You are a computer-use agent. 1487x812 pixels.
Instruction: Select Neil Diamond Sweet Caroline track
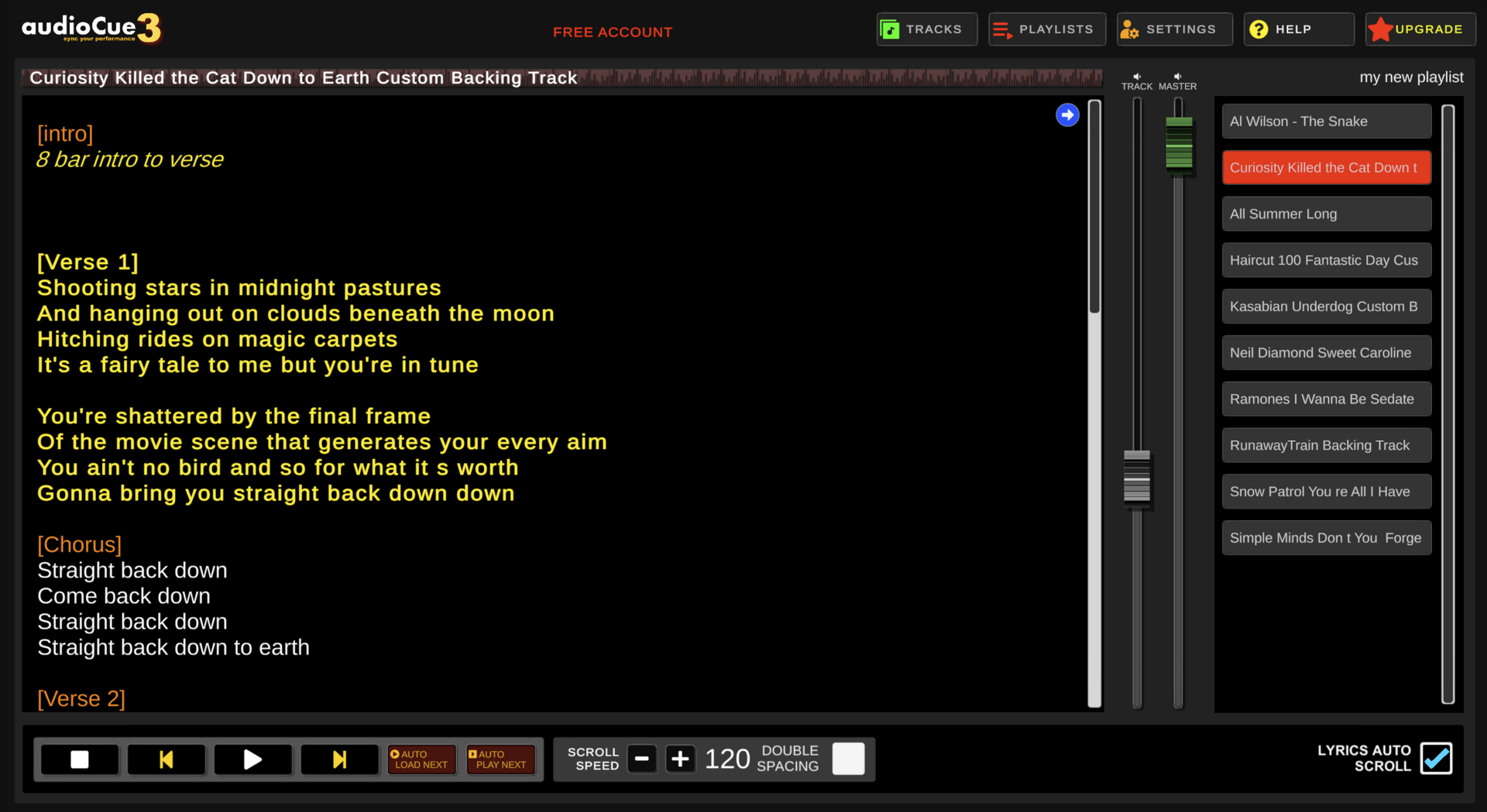(1327, 353)
